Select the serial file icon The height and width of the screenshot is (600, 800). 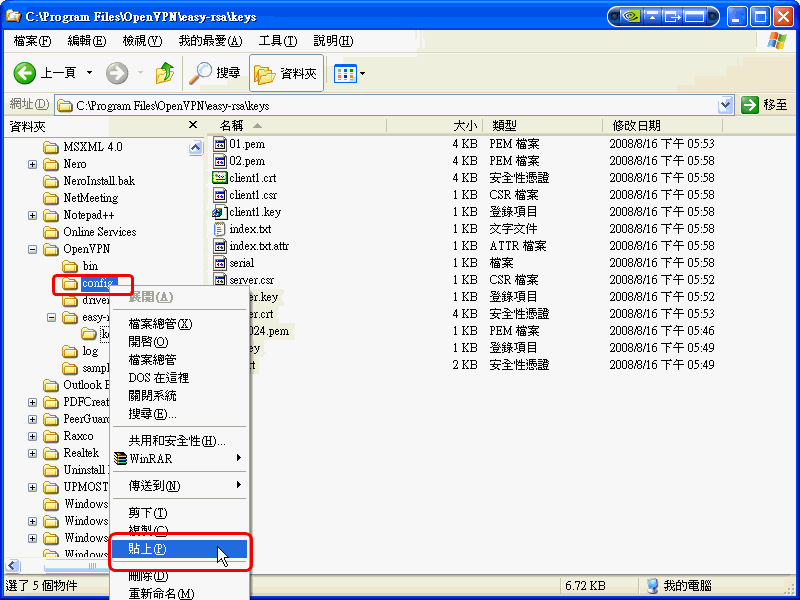(220, 263)
